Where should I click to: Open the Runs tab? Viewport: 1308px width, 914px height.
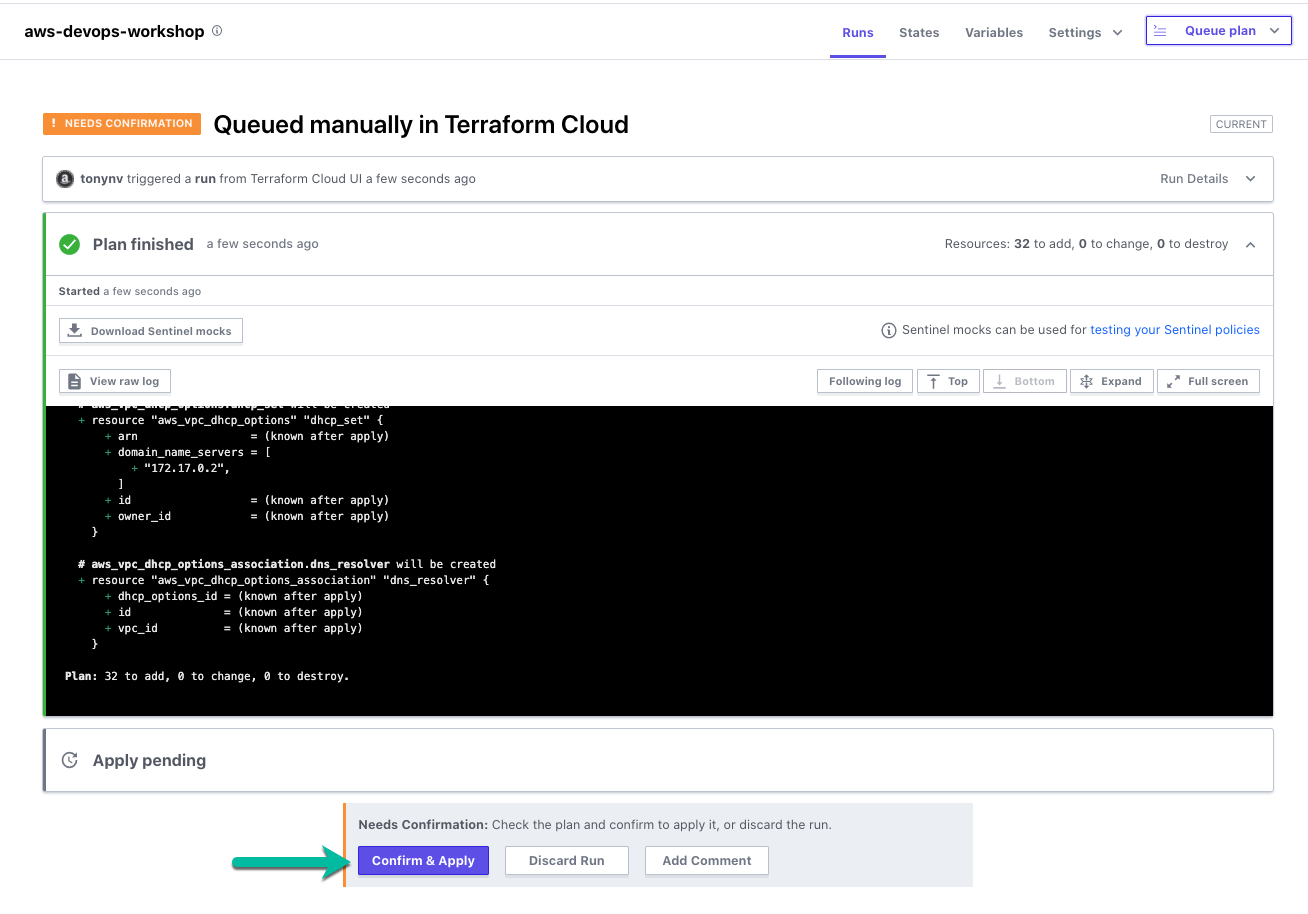(858, 32)
